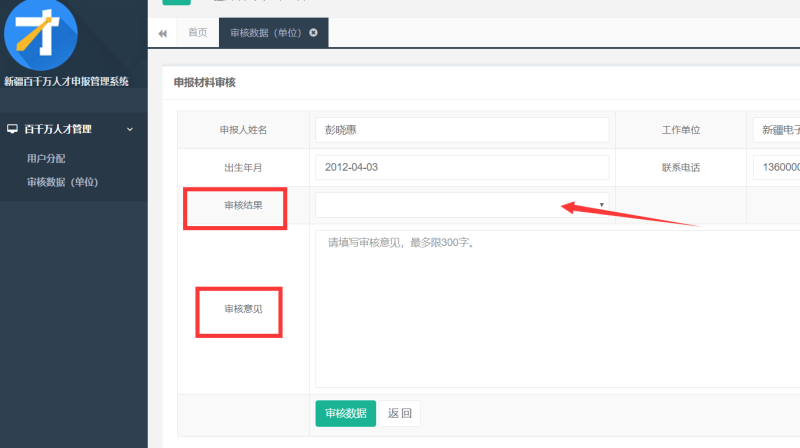The image size is (800, 448).
Task: Click the 出生年月 date field
Action: point(461,167)
